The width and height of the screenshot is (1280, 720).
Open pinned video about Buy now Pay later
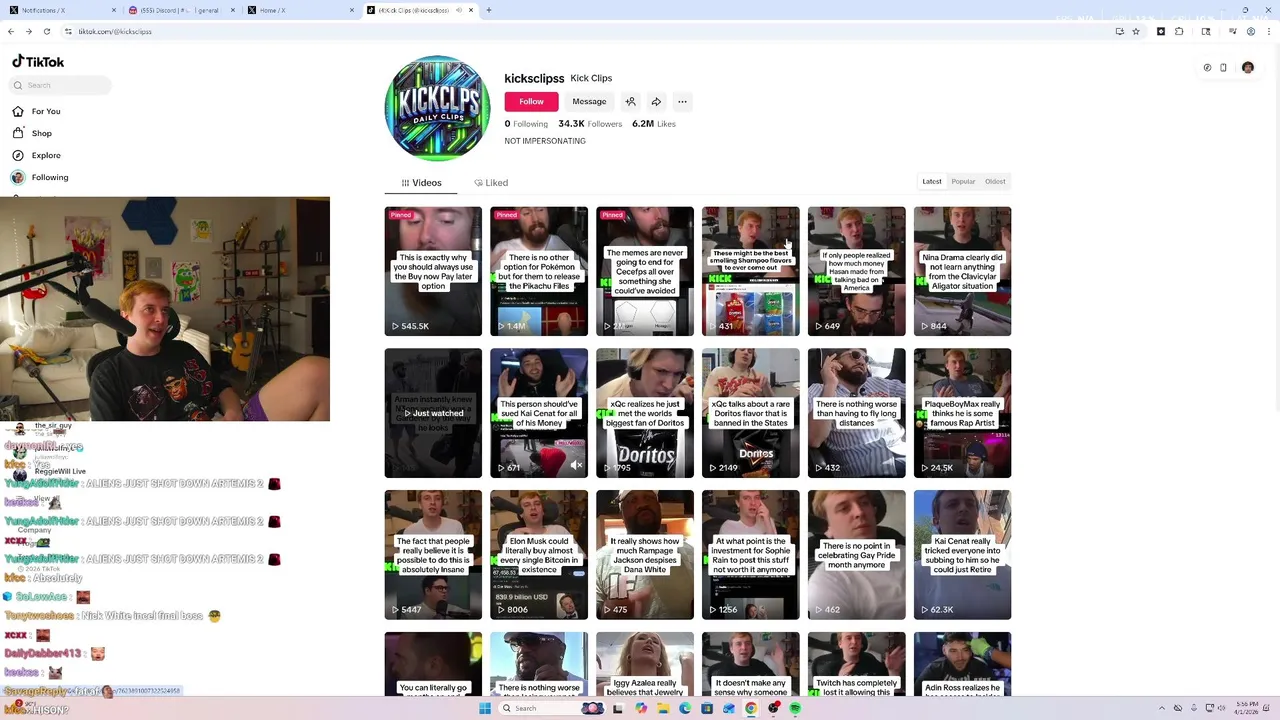[x=433, y=271]
